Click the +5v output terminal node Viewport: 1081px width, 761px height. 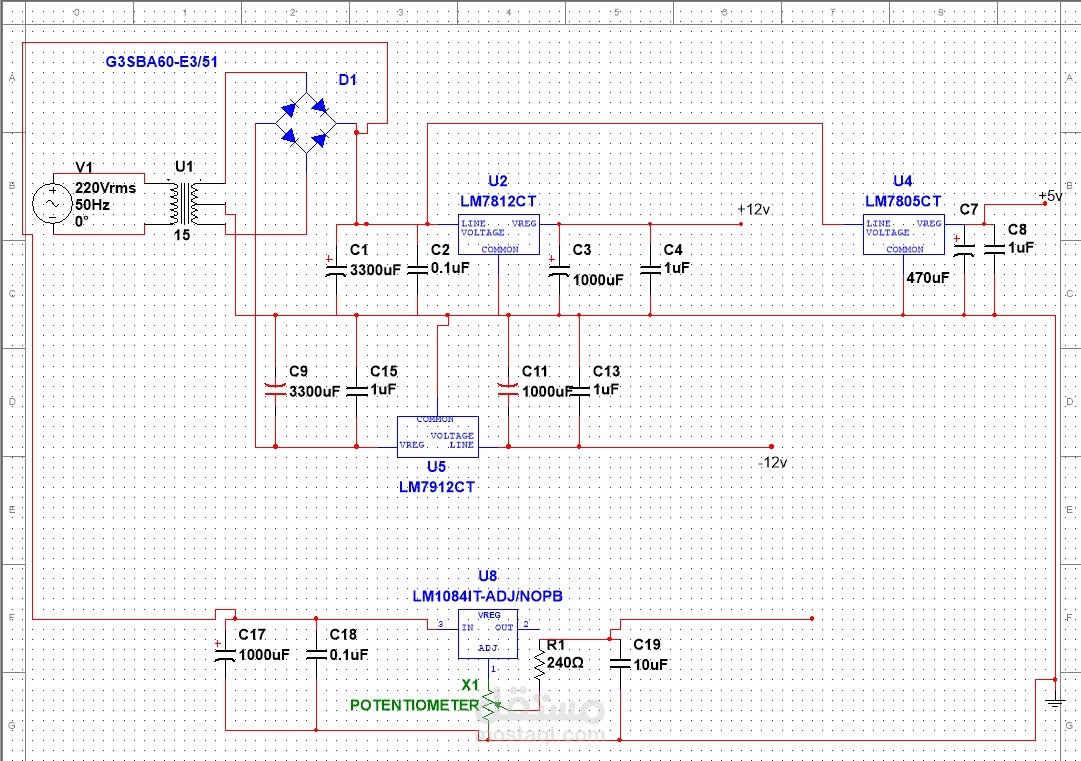coord(1045,203)
